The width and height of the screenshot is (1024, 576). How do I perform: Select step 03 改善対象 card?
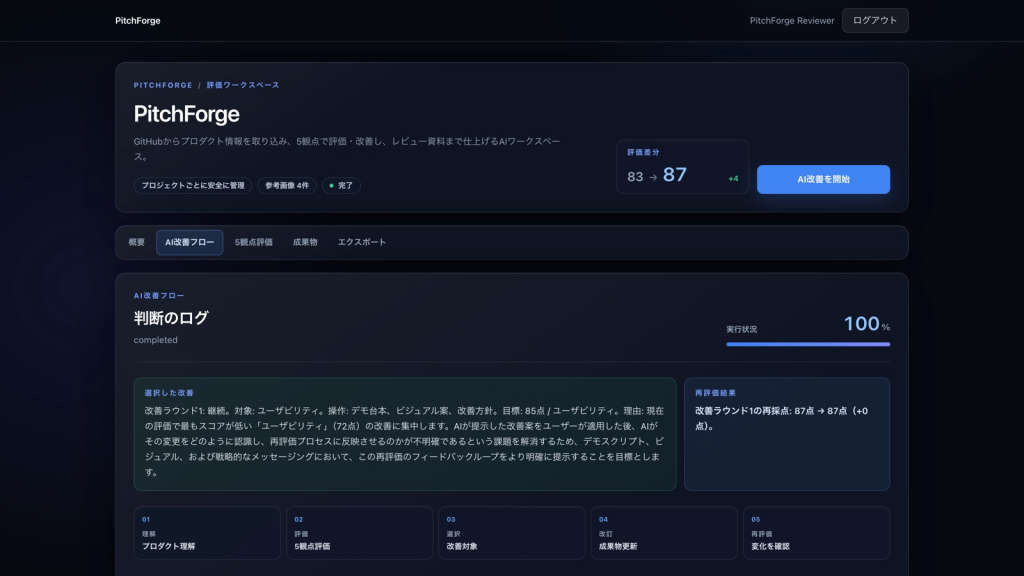[x=511, y=533]
